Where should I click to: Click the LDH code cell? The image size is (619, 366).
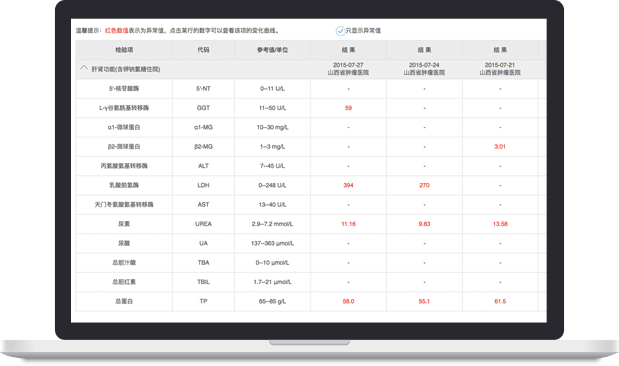(x=203, y=185)
